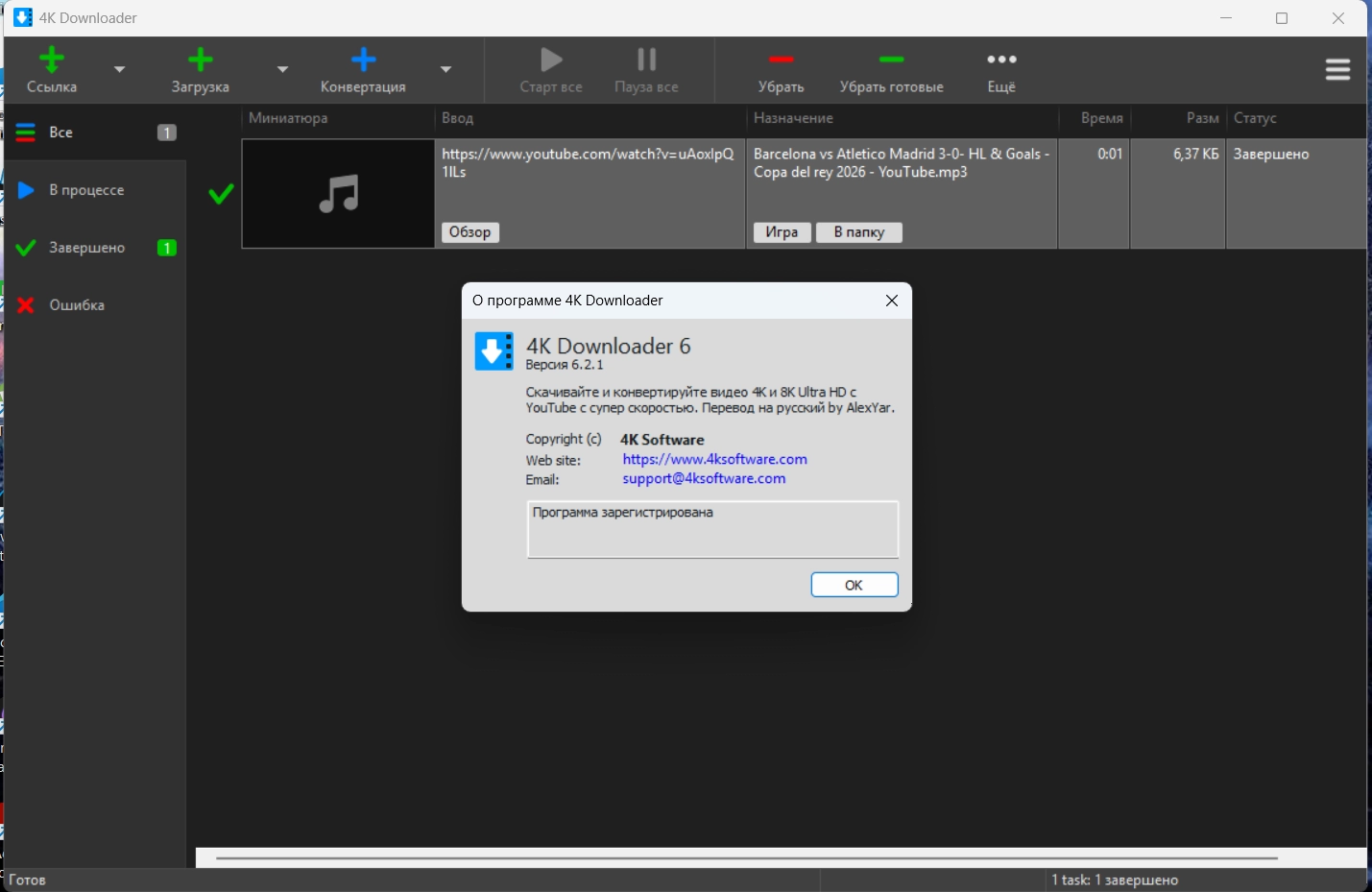Expand the Ссылка dropdown arrow
Image resolution: width=1372 pixels, height=892 pixels.
(120, 69)
